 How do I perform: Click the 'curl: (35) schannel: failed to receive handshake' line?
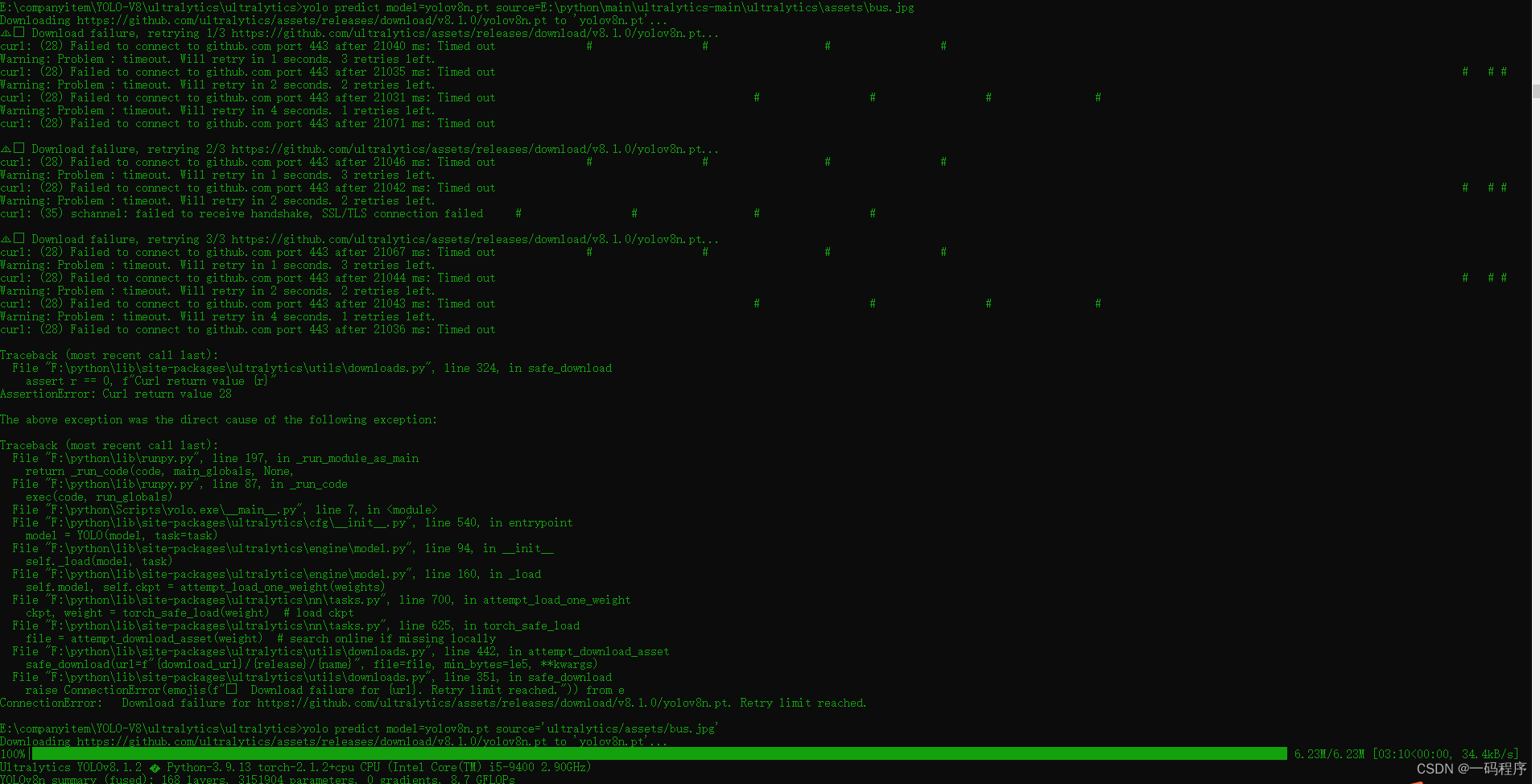coord(242,213)
